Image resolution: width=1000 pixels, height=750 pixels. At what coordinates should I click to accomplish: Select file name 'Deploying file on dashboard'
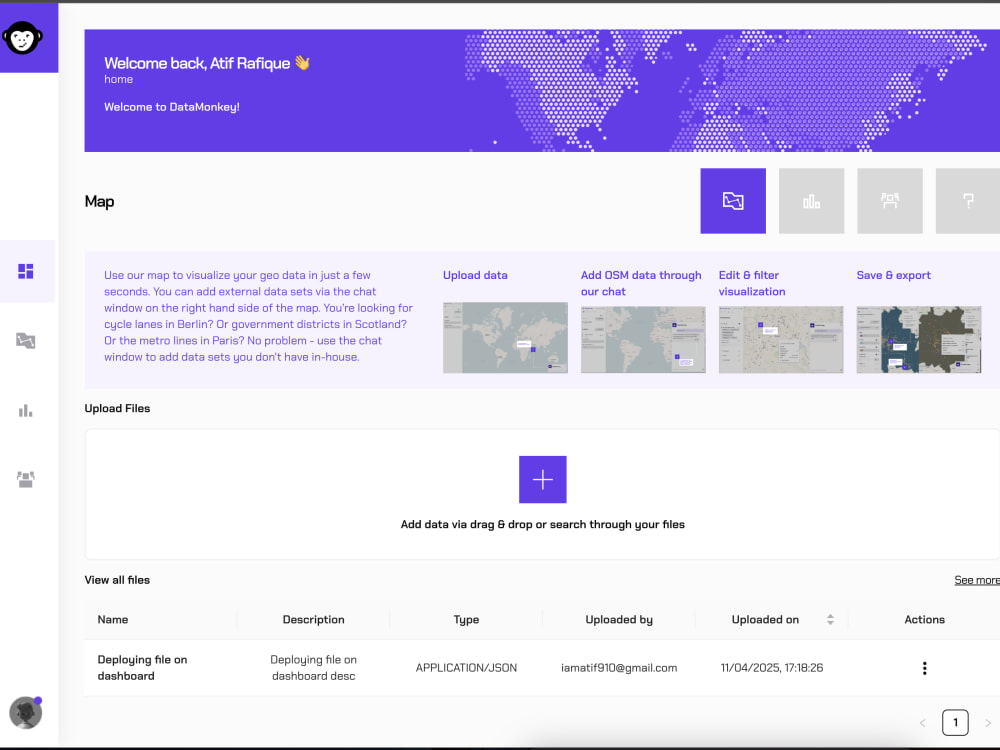pyautogui.click(x=142, y=668)
